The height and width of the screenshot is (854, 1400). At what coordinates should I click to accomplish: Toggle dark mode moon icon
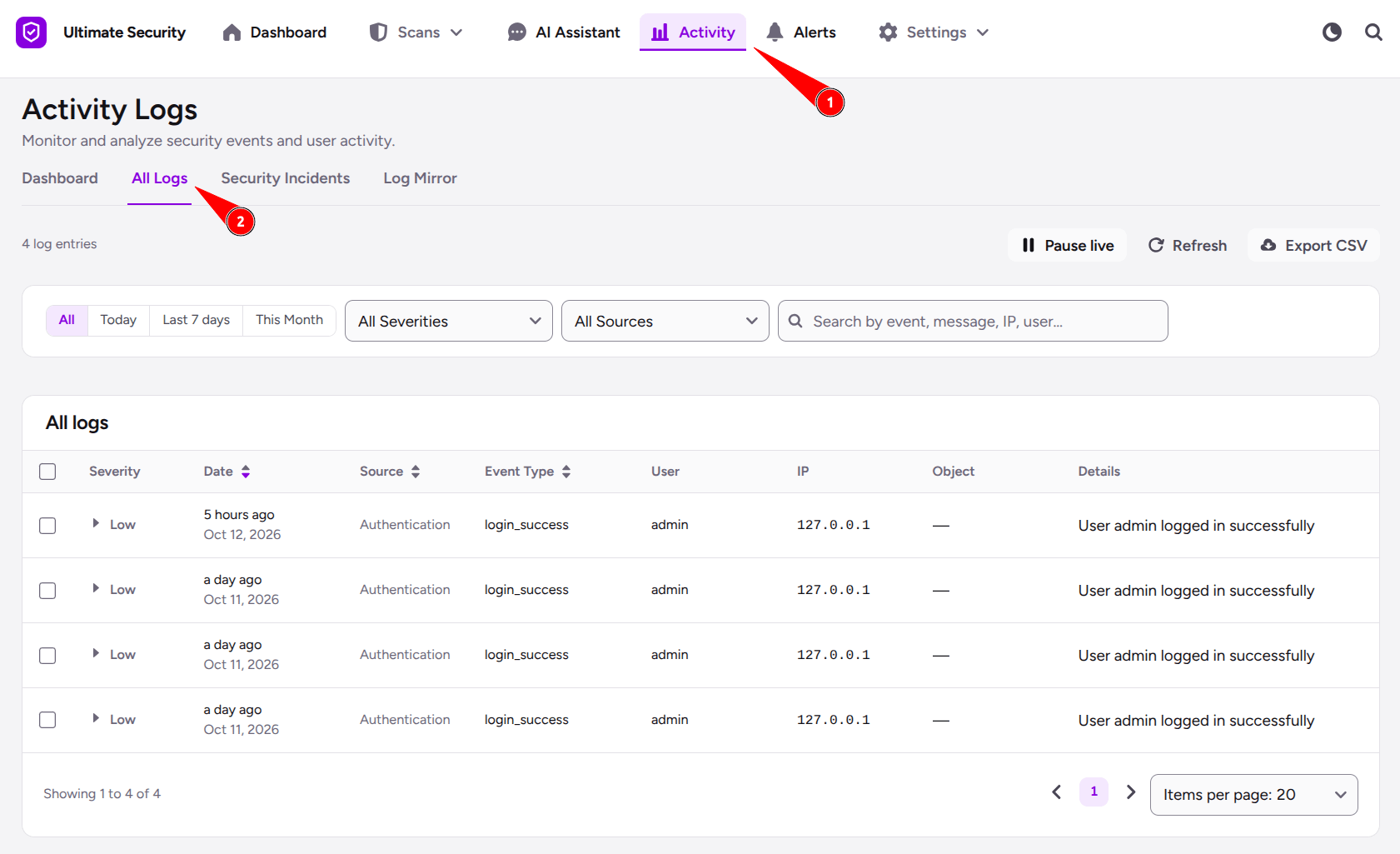[1332, 32]
